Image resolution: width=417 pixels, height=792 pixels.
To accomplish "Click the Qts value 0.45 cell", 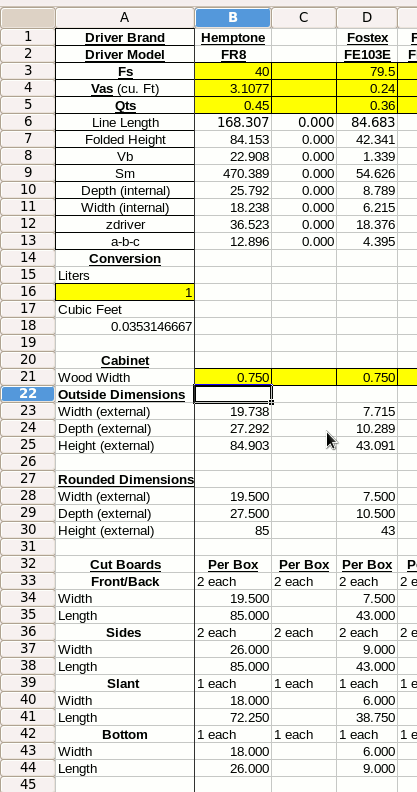I will pyautogui.click(x=233, y=106).
